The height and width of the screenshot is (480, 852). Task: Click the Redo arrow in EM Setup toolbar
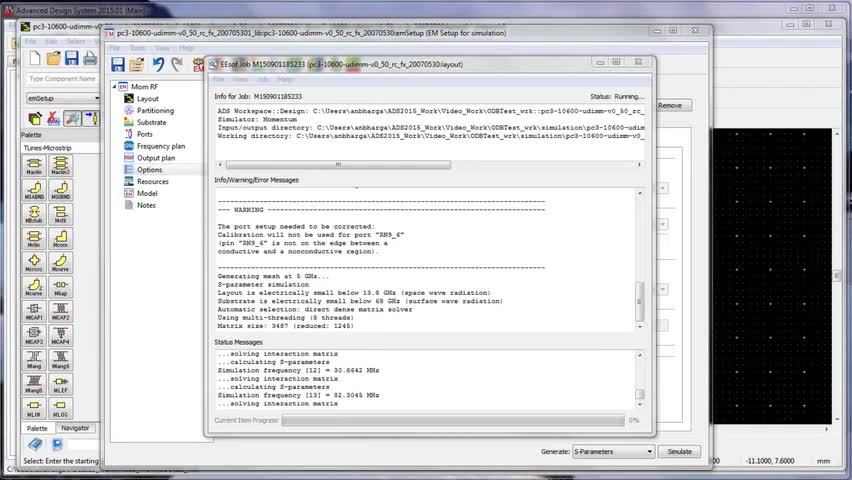pos(177,65)
